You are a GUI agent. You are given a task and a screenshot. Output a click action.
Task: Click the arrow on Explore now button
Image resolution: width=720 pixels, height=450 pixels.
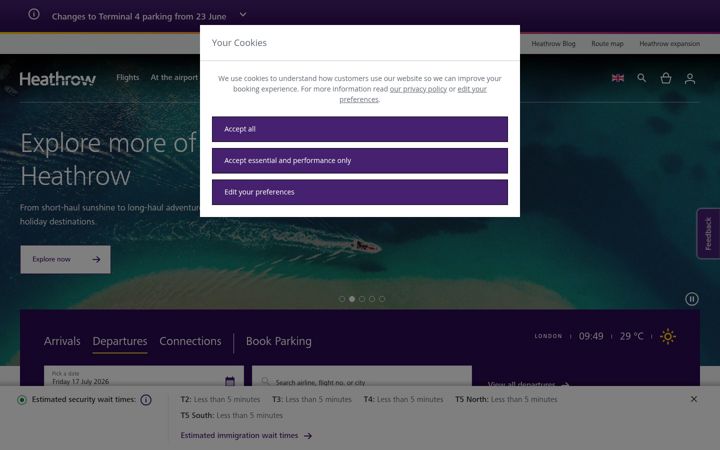pyautogui.click(x=96, y=259)
